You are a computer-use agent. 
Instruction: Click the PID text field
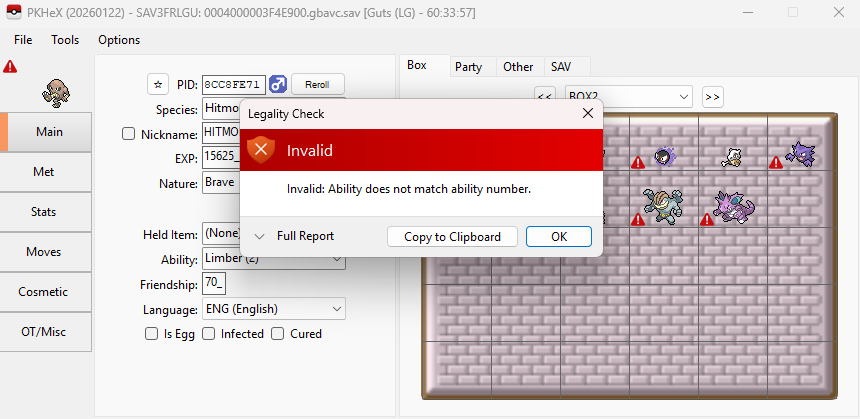233,84
